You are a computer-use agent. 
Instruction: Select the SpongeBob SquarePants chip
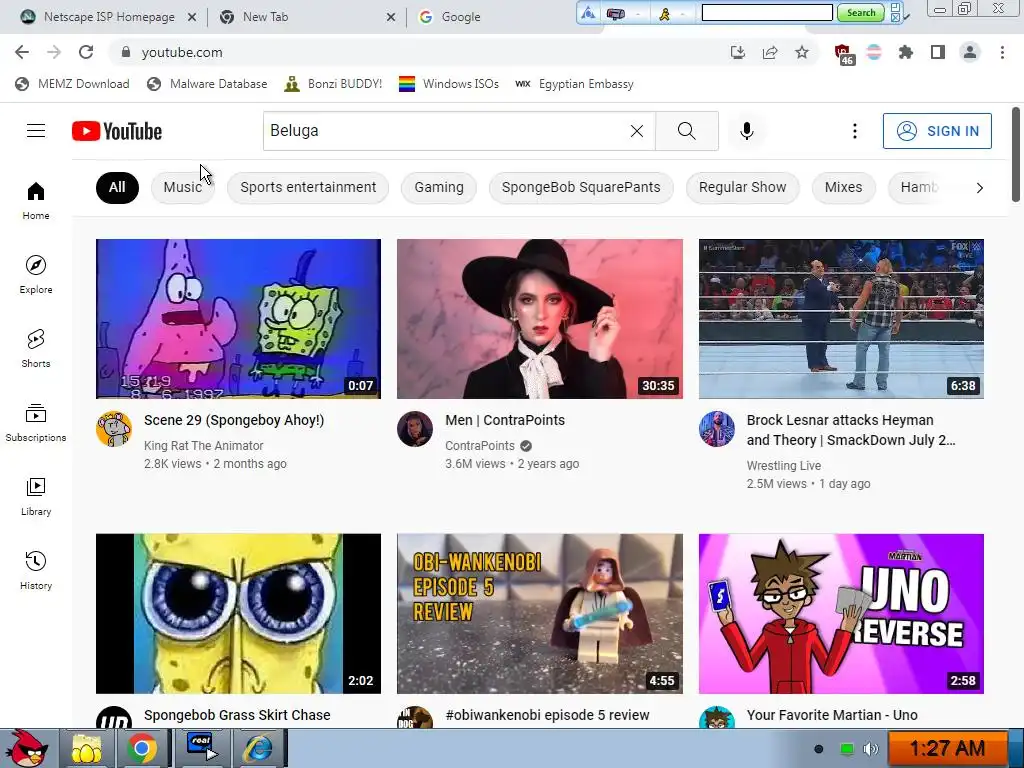(x=581, y=187)
